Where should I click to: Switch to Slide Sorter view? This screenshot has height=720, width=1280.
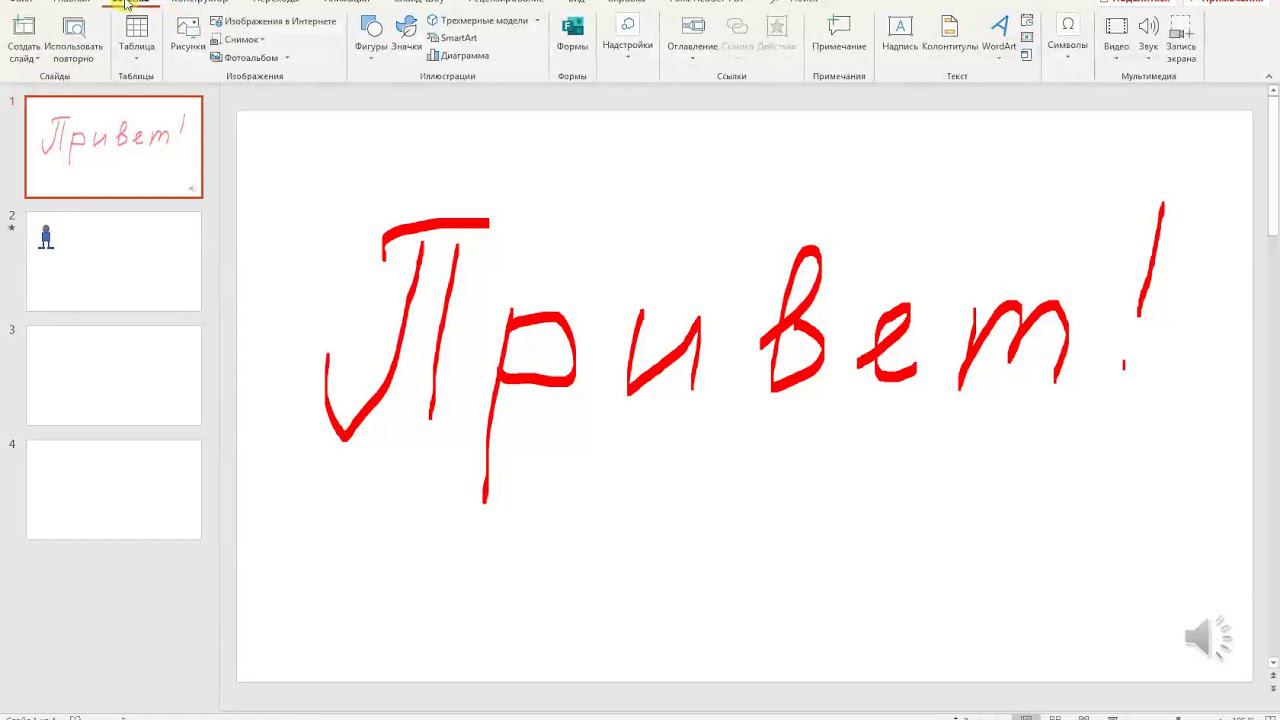point(1055,717)
